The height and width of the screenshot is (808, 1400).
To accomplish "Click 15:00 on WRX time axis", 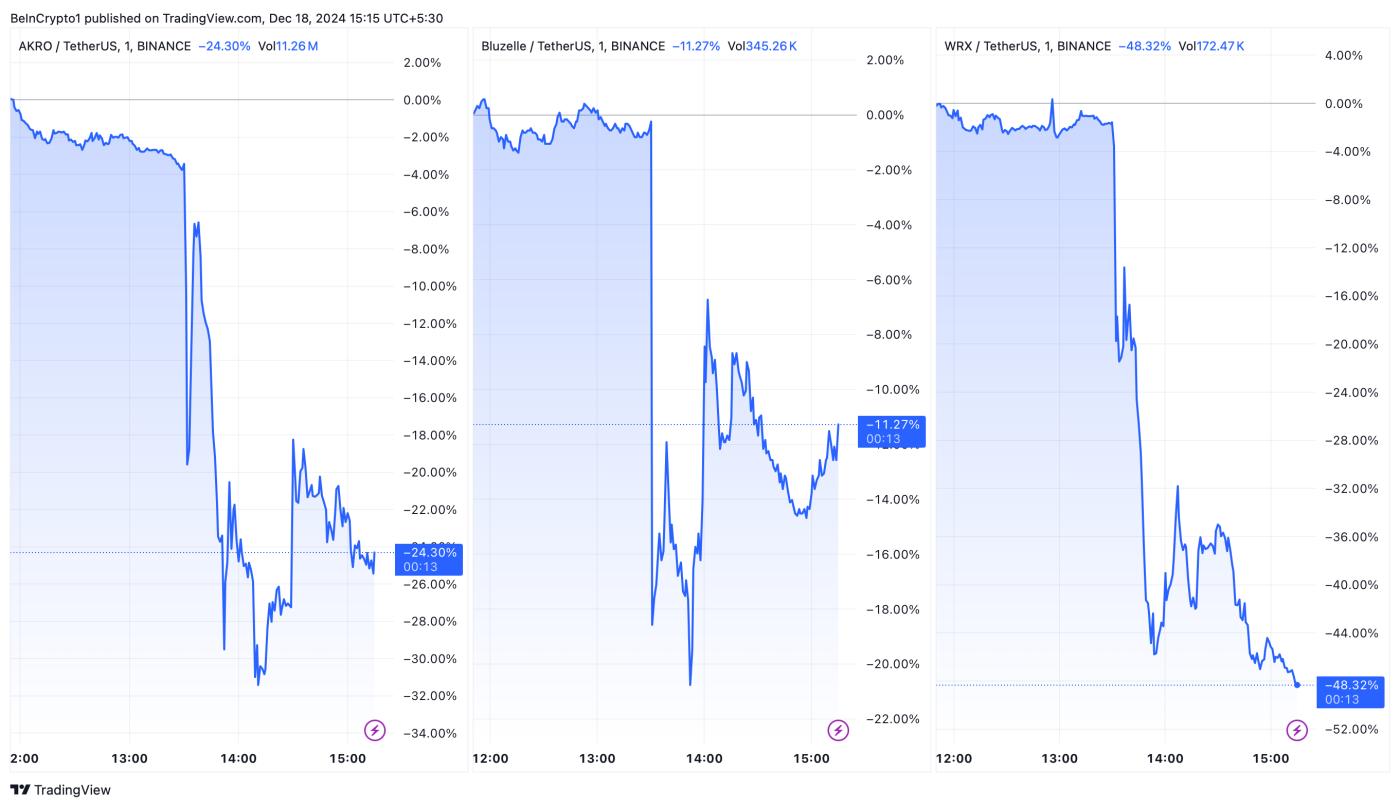I will [x=1270, y=758].
